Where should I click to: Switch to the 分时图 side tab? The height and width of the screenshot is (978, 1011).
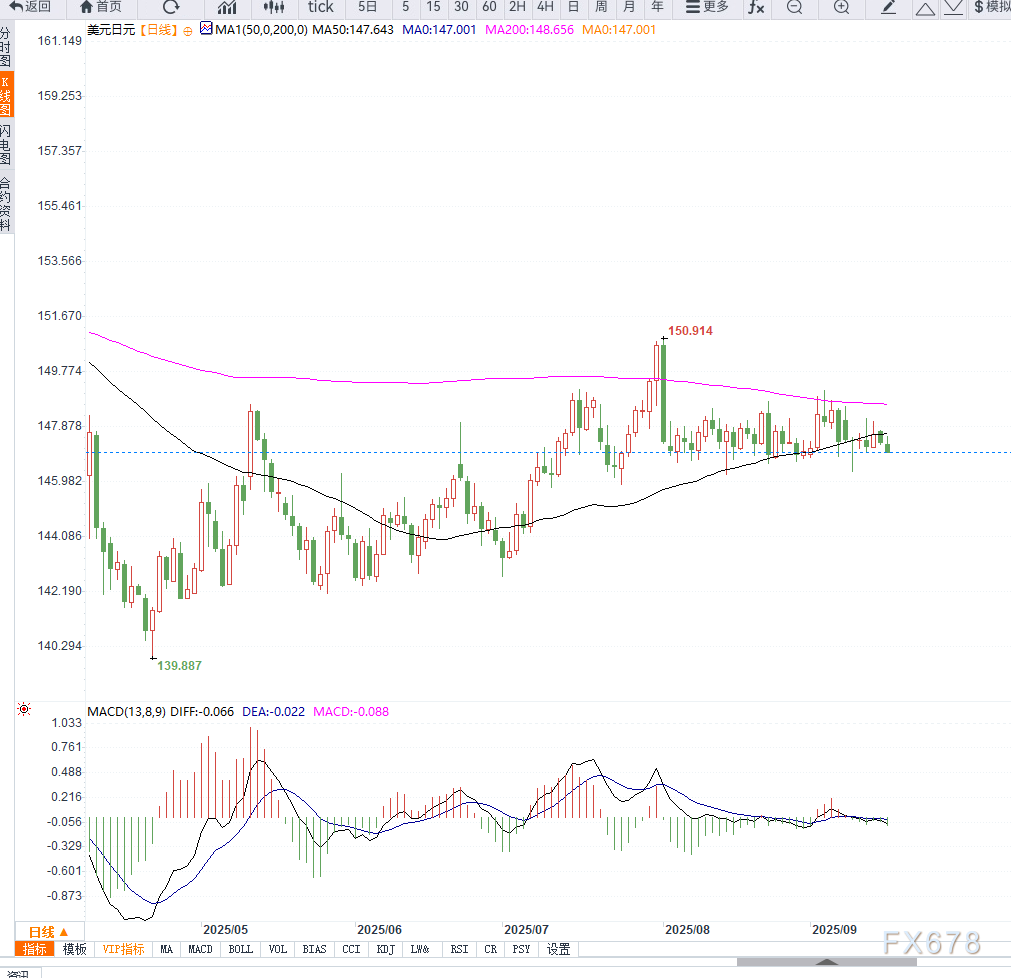tap(6, 47)
